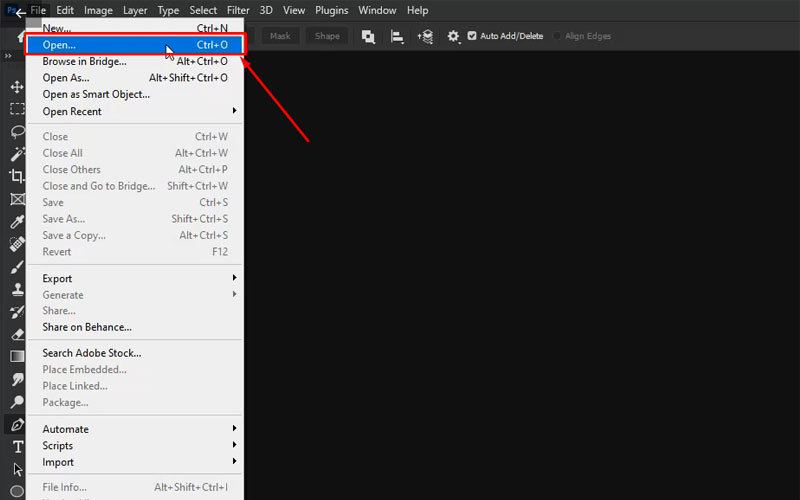Open the Type menu

pyautogui.click(x=168, y=10)
